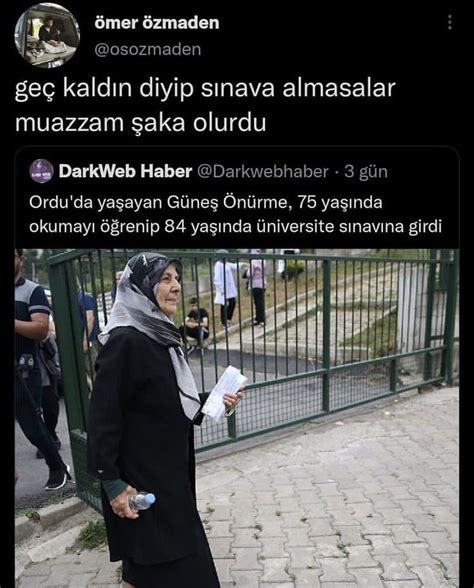Click the line 'geç kaldın diyip sınava almasalar'
This screenshot has height=588, width=474.
[x=205, y=90]
